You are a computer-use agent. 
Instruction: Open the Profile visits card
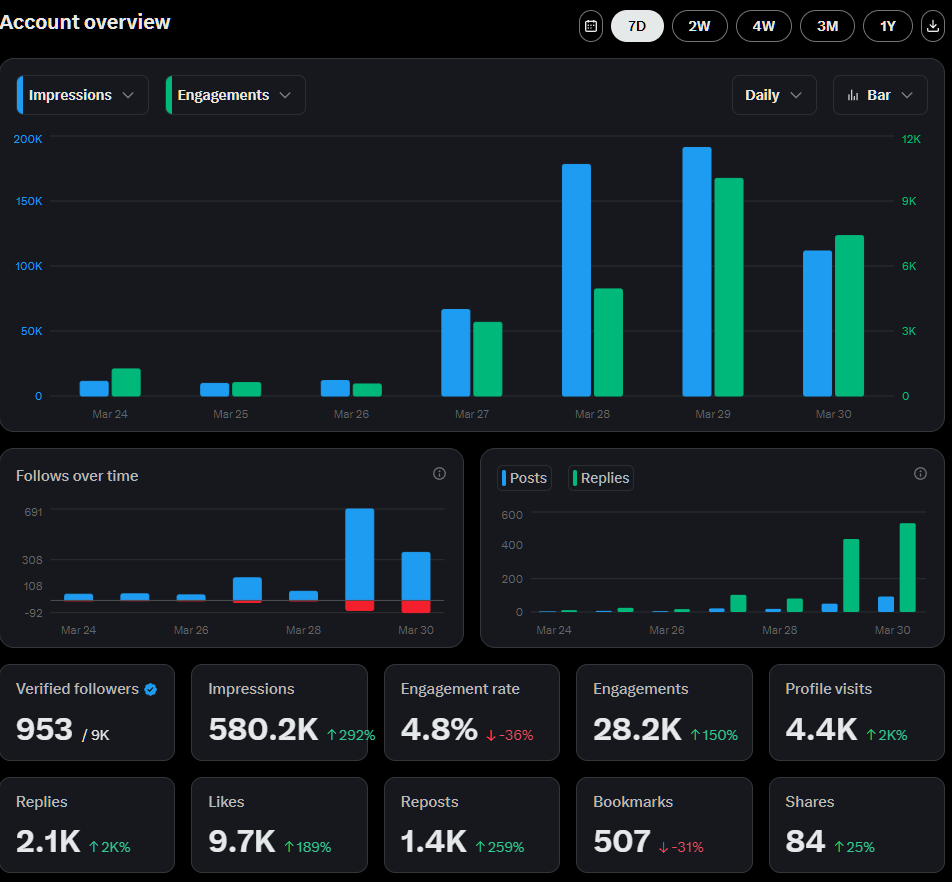coord(857,713)
